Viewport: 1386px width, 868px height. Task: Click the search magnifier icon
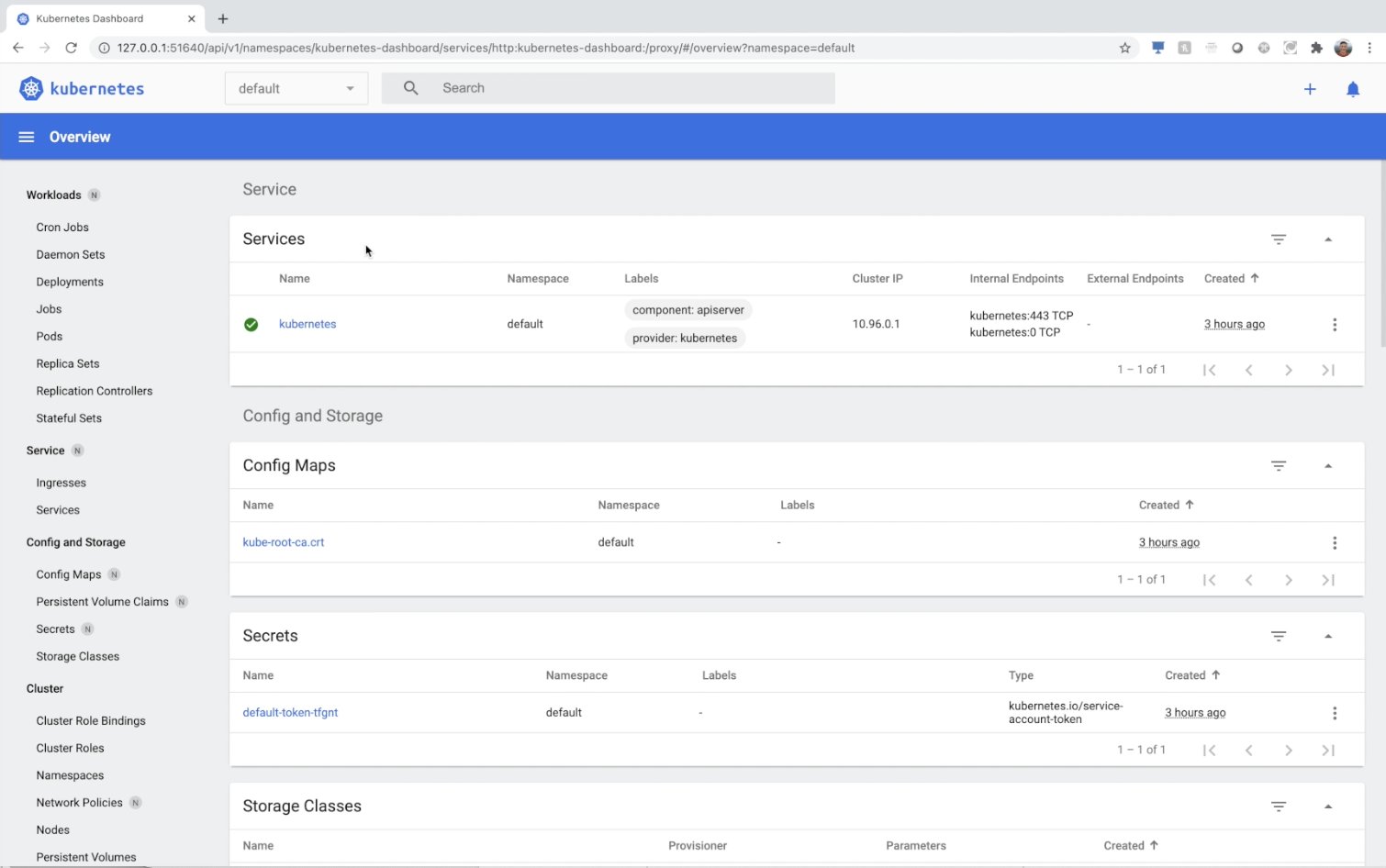point(409,87)
